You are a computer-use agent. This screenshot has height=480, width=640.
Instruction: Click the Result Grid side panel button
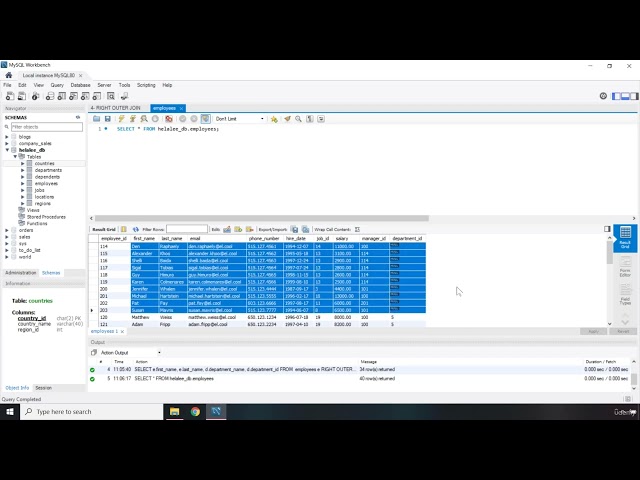(x=625, y=238)
